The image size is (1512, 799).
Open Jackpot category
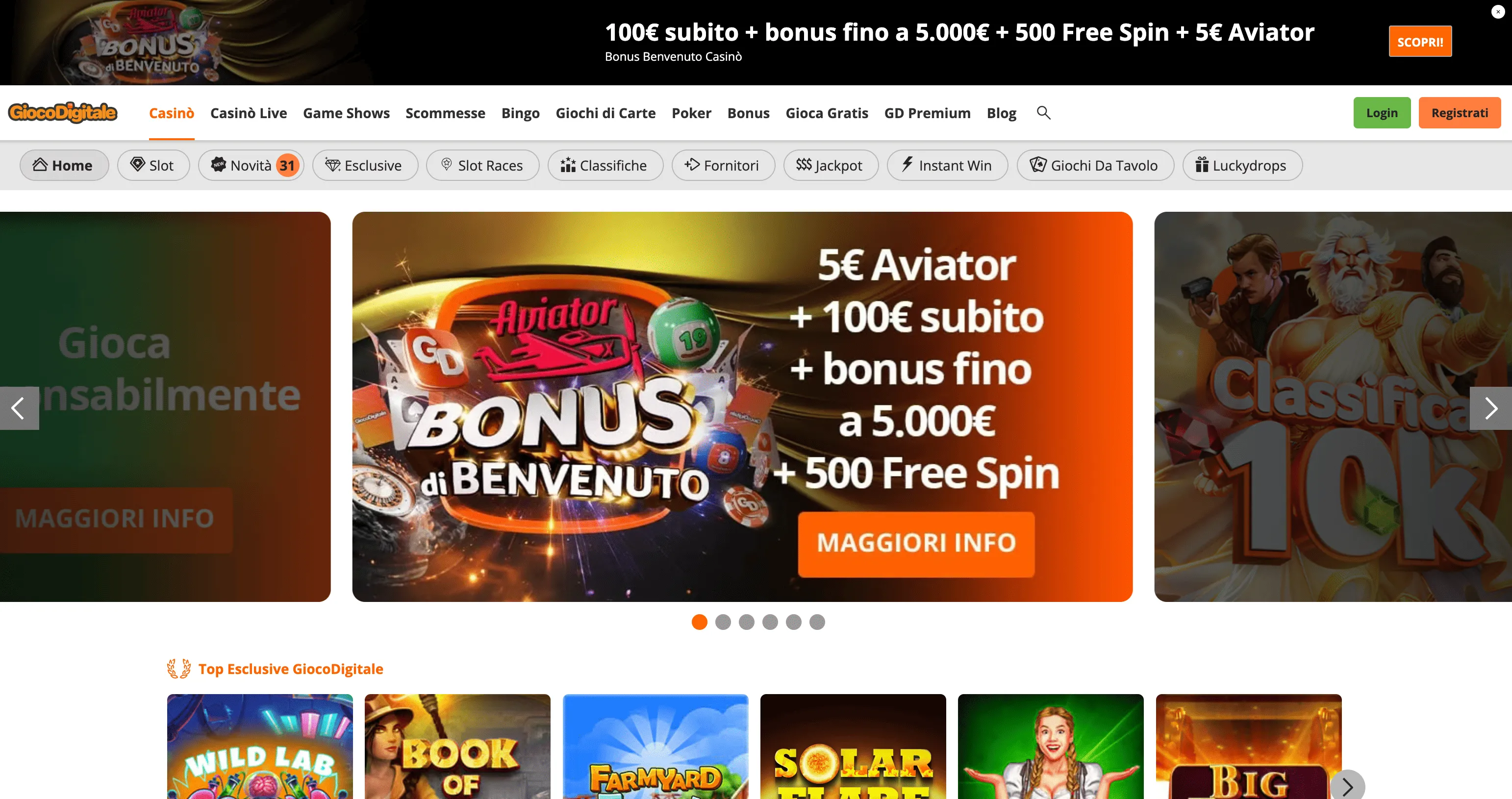pyautogui.click(x=831, y=165)
